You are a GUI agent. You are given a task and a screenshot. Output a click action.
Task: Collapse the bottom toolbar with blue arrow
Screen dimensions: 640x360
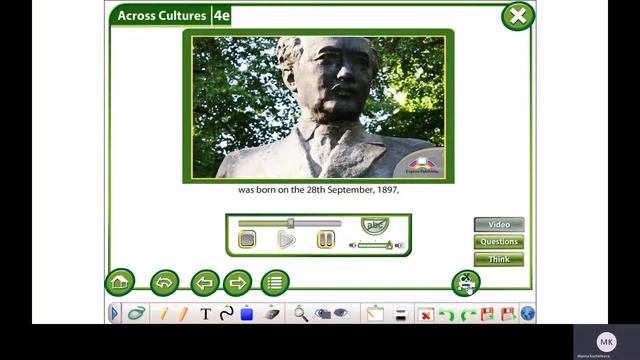pyautogui.click(x=115, y=313)
